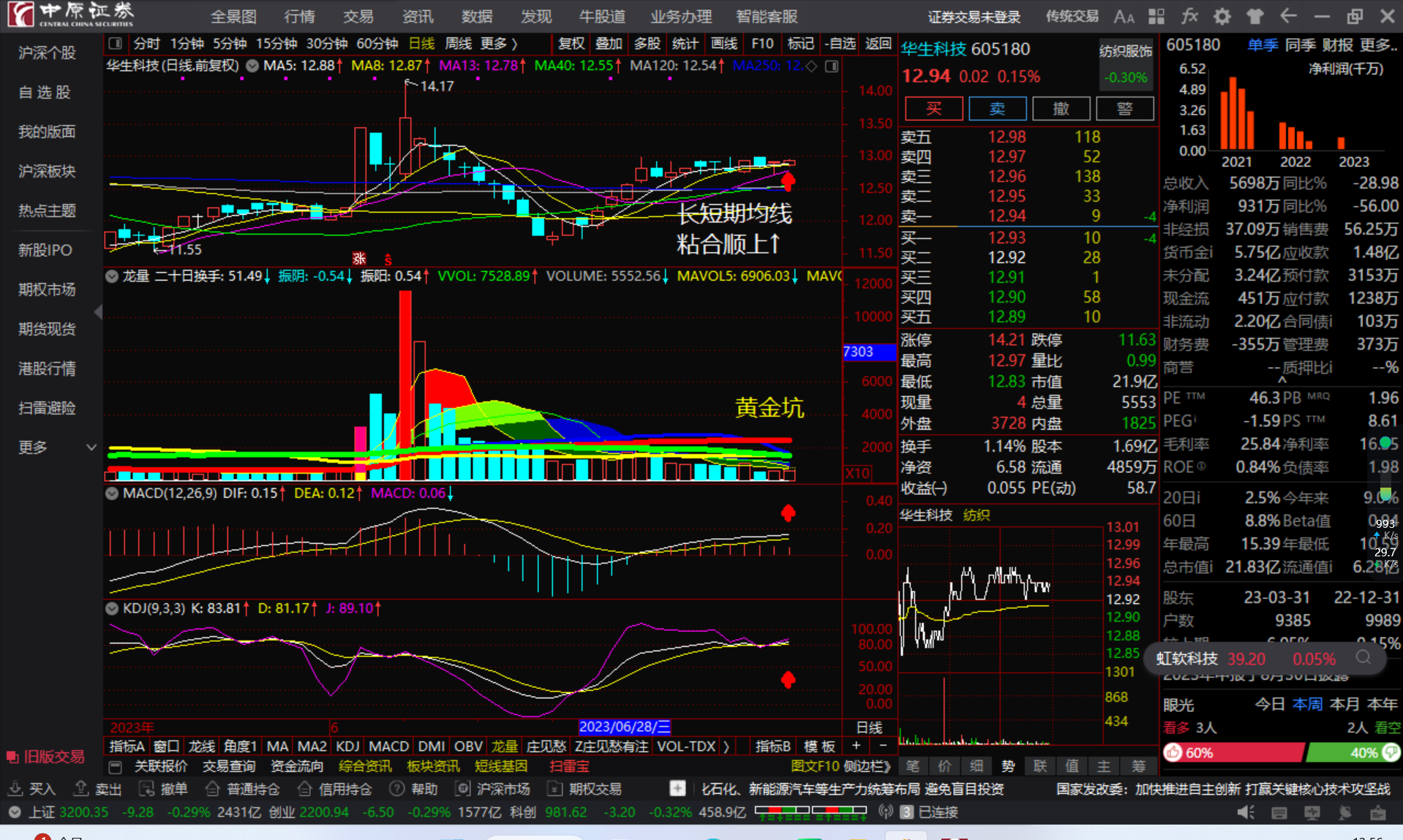
Task: Open the 行情 top menu
Action: [x=299, y=16]
